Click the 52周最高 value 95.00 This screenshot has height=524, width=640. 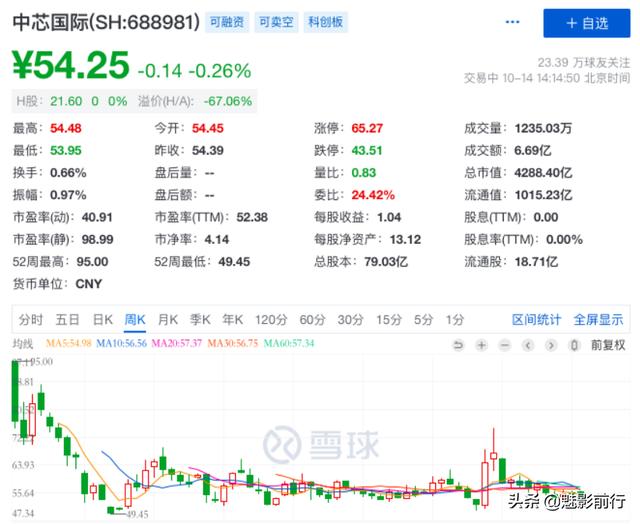tap(92, 262)
